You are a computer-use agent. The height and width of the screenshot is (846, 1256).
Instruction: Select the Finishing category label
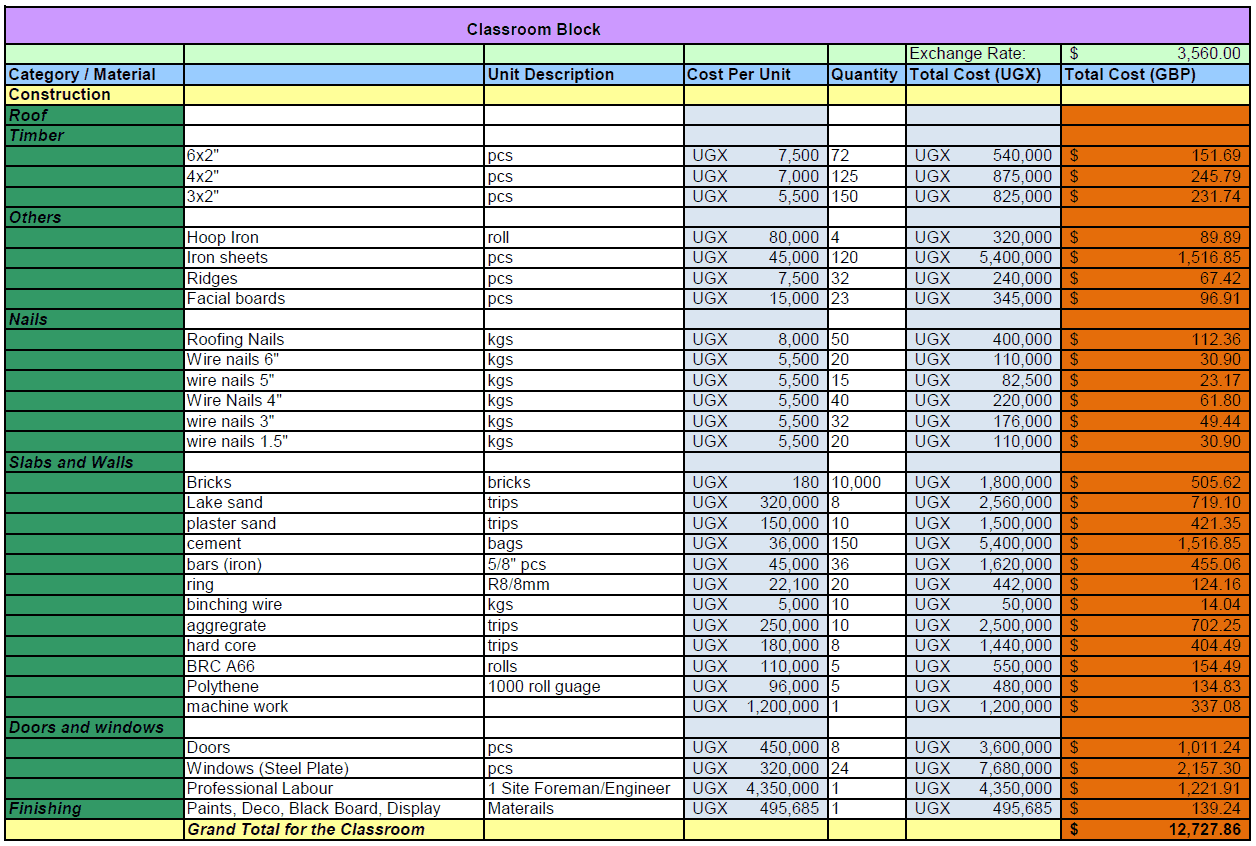(x=94, y=808)
